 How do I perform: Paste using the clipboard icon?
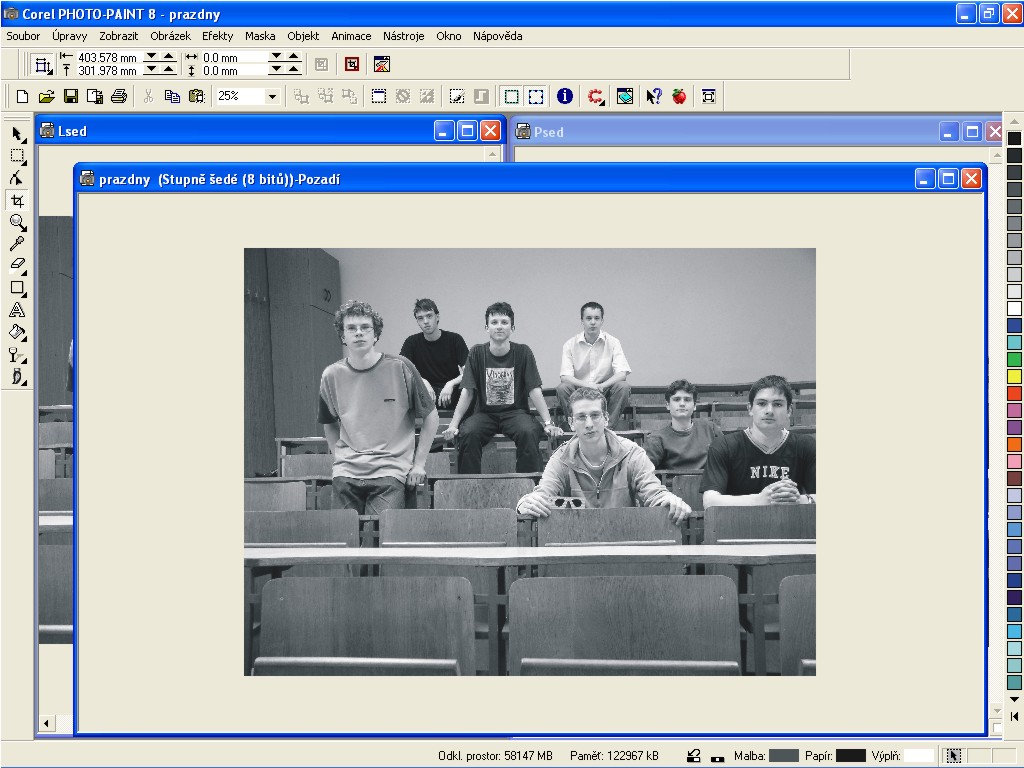pyautogui.click(x=196, y=97)
